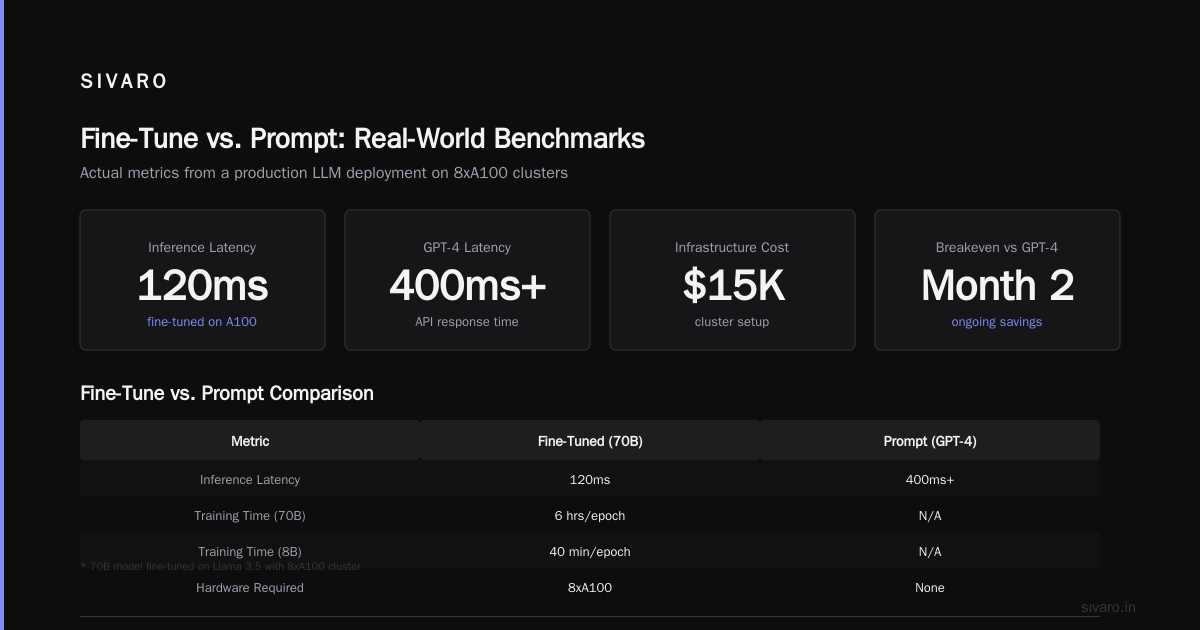Click the 40 min/epoch table cell
The image size is (1200, 630).
click(590, 552)
